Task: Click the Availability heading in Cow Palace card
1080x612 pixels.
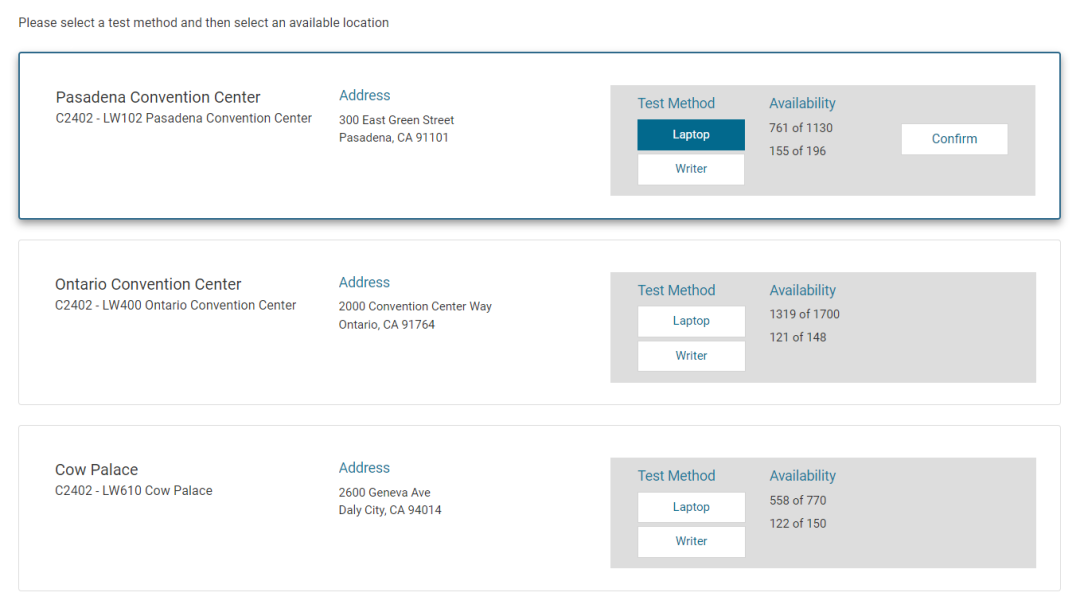Action: tap(802, 476)
